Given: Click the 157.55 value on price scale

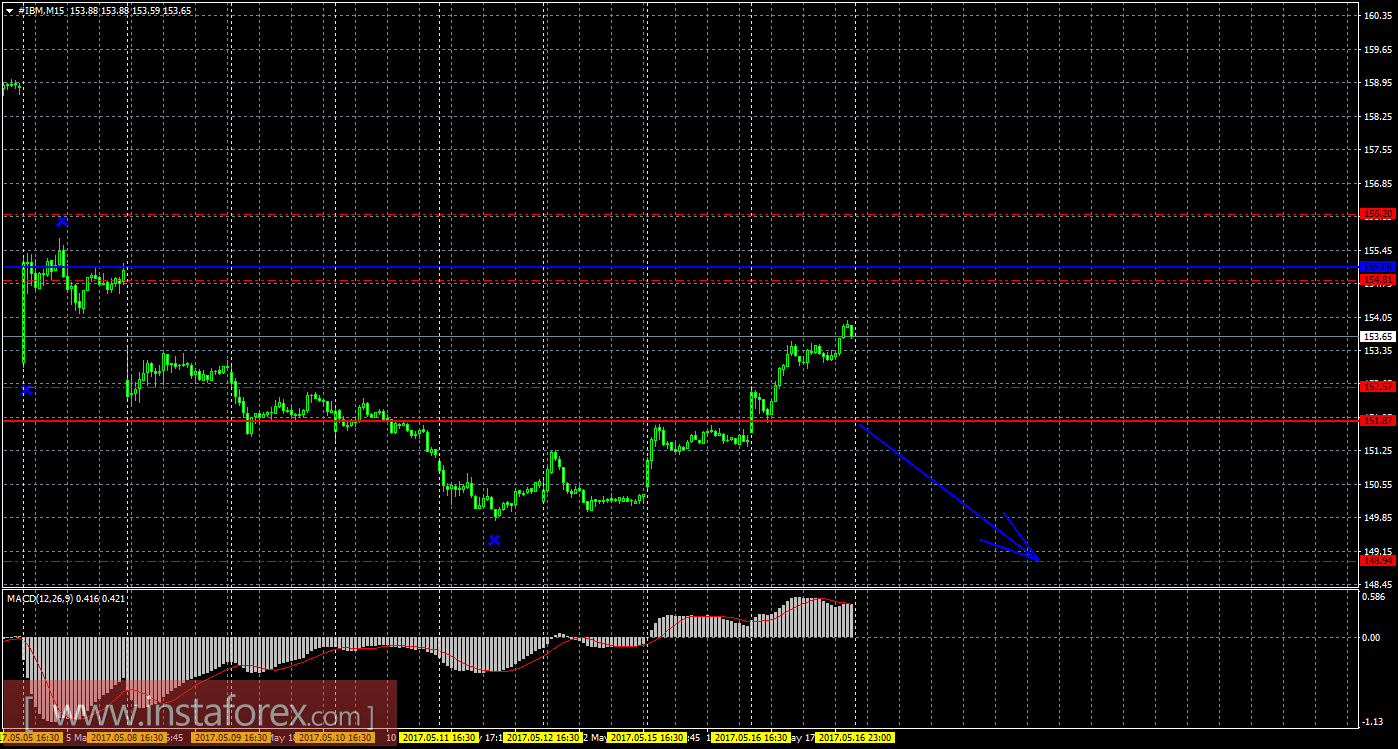Looking at the screenshot, I should point(1379,150).
